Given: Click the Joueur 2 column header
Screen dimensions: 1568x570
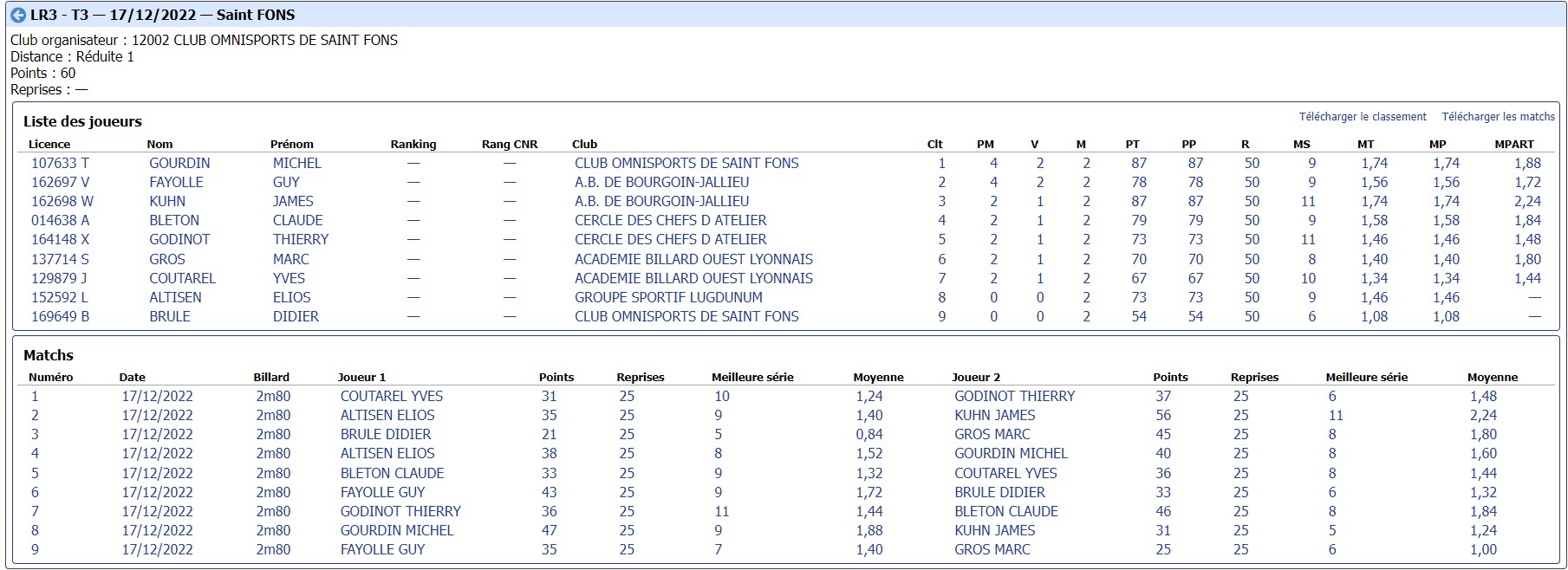Looking at the screenshot, I should pyautogui.click(x=976, y=378).
